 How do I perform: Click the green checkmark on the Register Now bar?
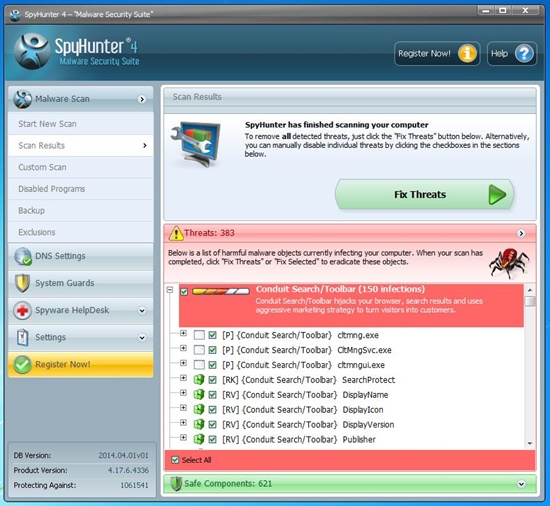click(x=22, y=365)
